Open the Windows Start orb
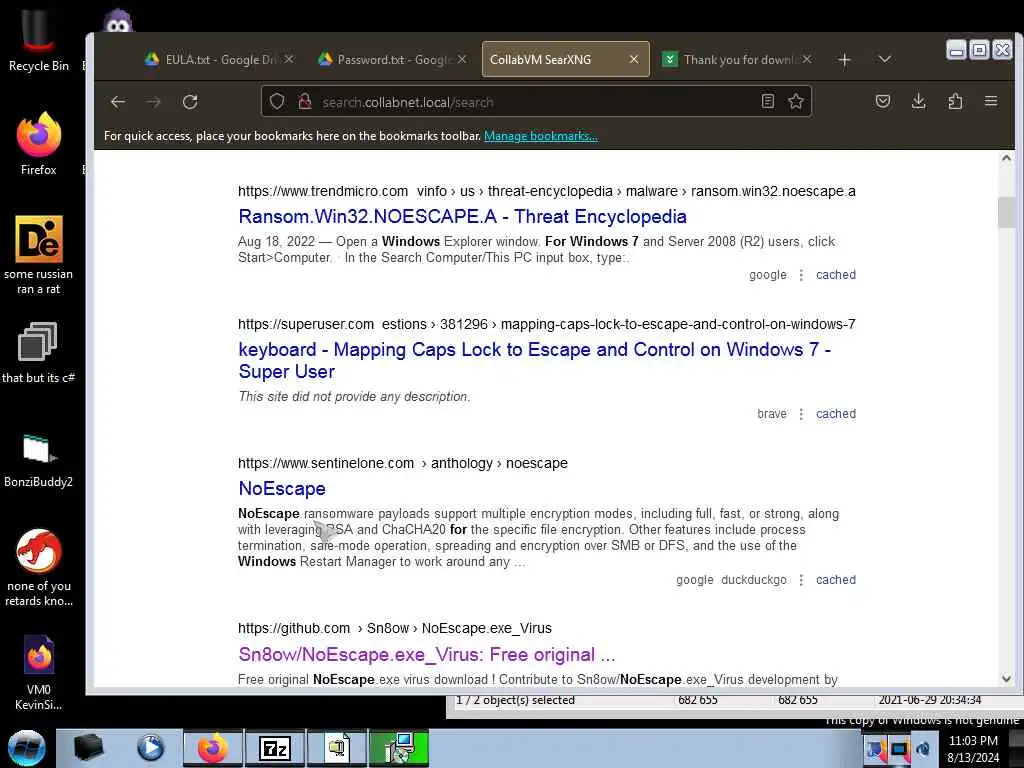The width and height of the screenshot is (1024, 768). coord(27,748)
